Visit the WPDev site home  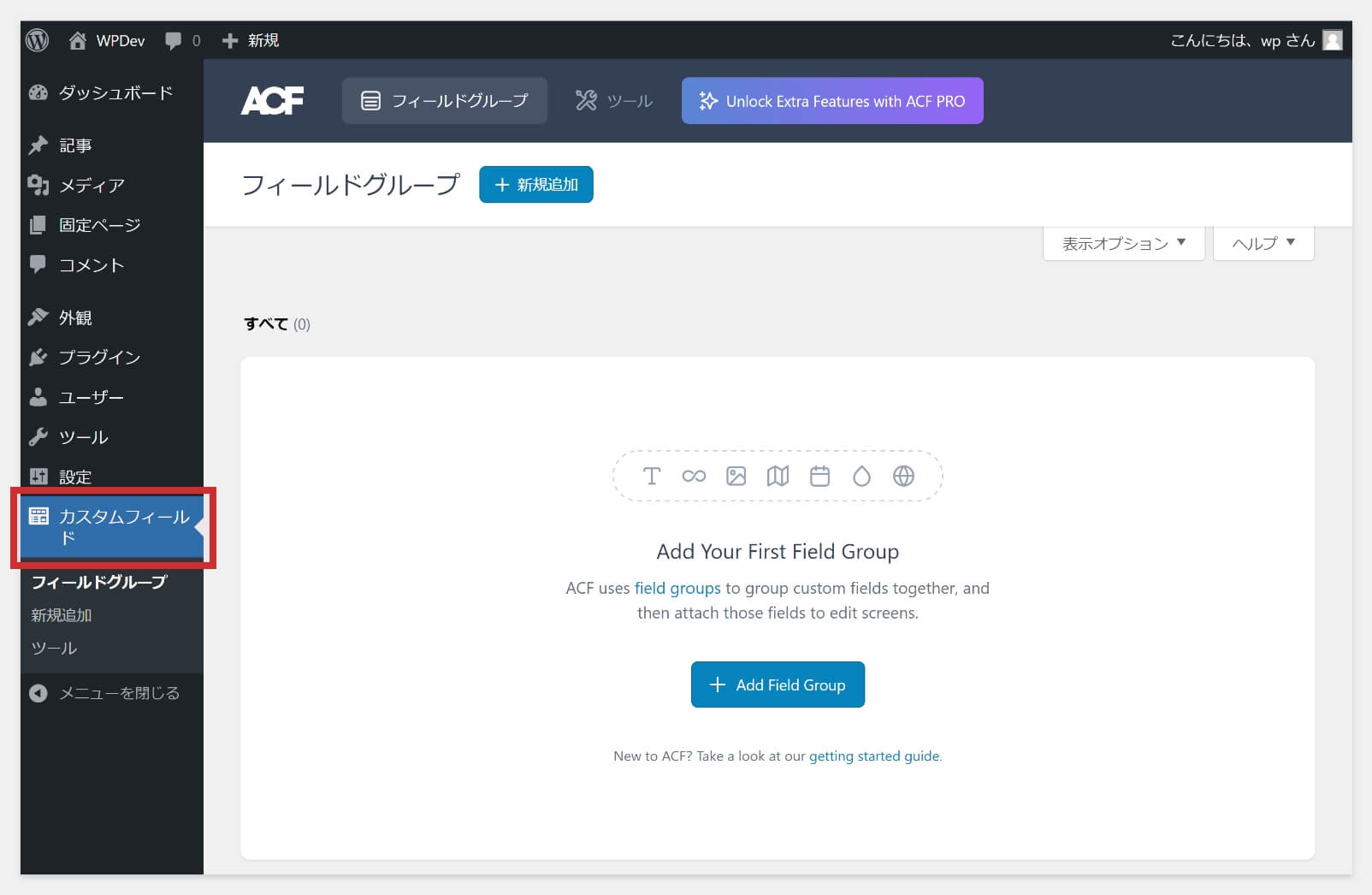107,40
